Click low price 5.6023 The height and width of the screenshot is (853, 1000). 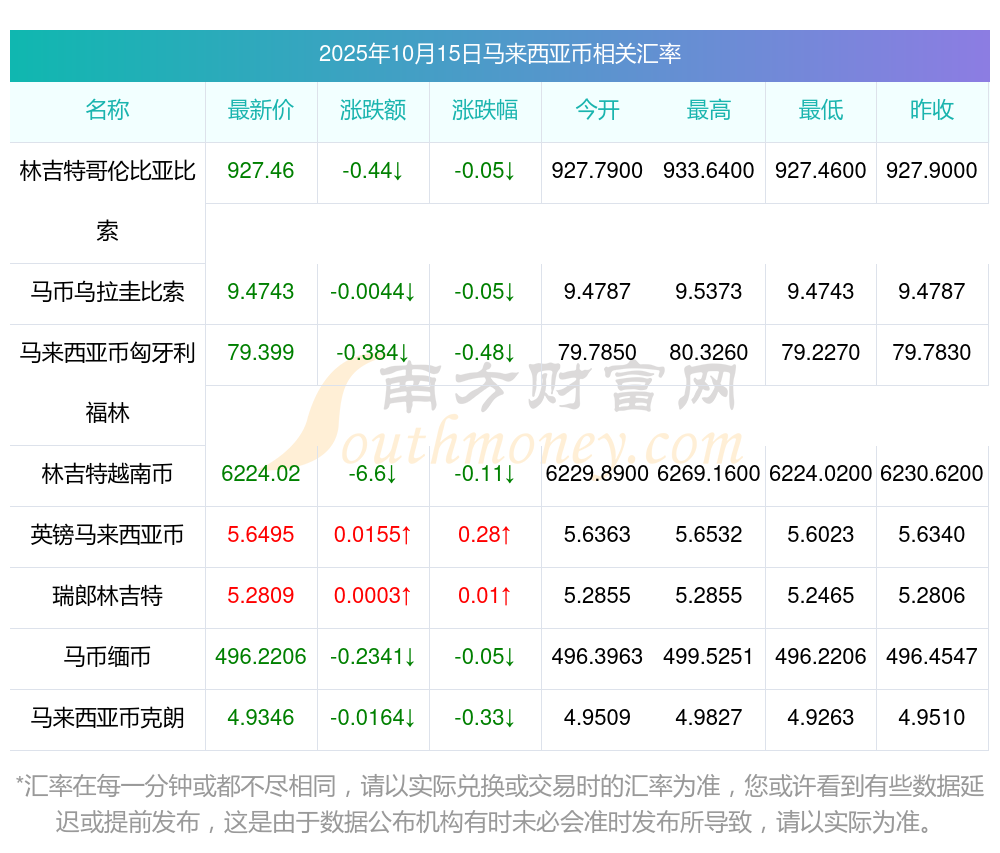point(821,534)
